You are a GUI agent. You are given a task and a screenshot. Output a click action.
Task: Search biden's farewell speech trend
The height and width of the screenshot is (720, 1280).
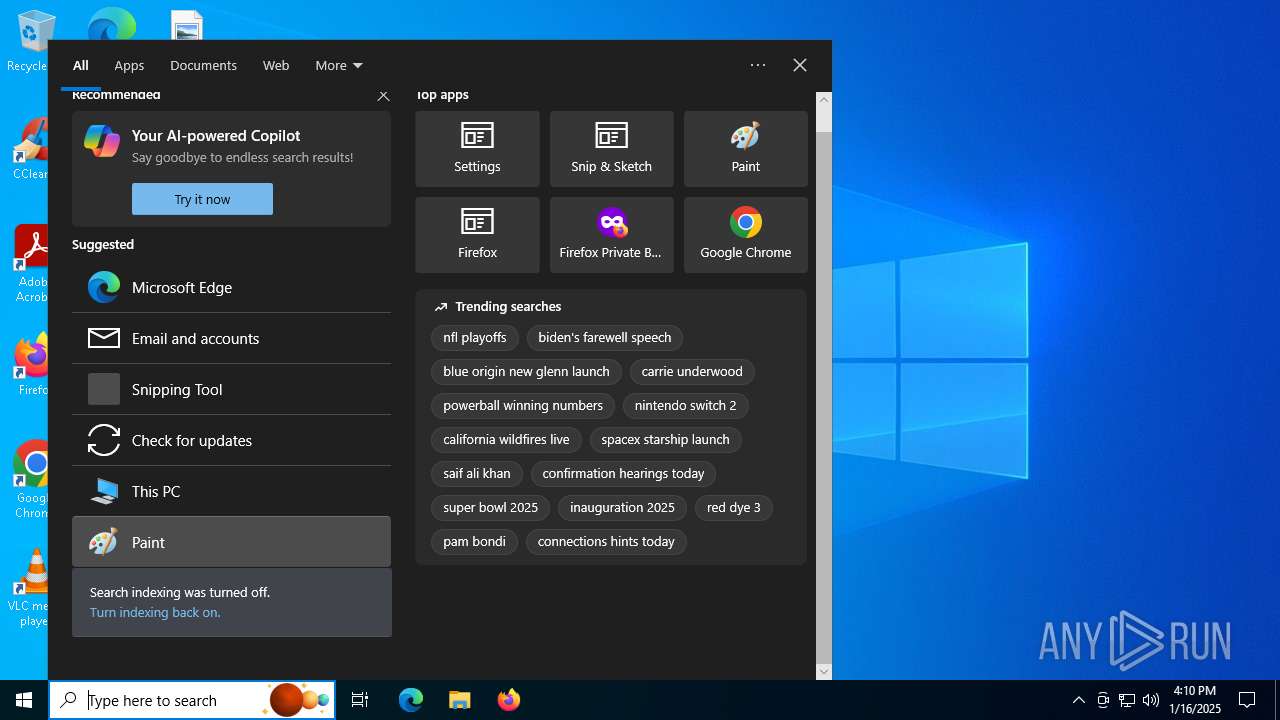tap(605, 338)
